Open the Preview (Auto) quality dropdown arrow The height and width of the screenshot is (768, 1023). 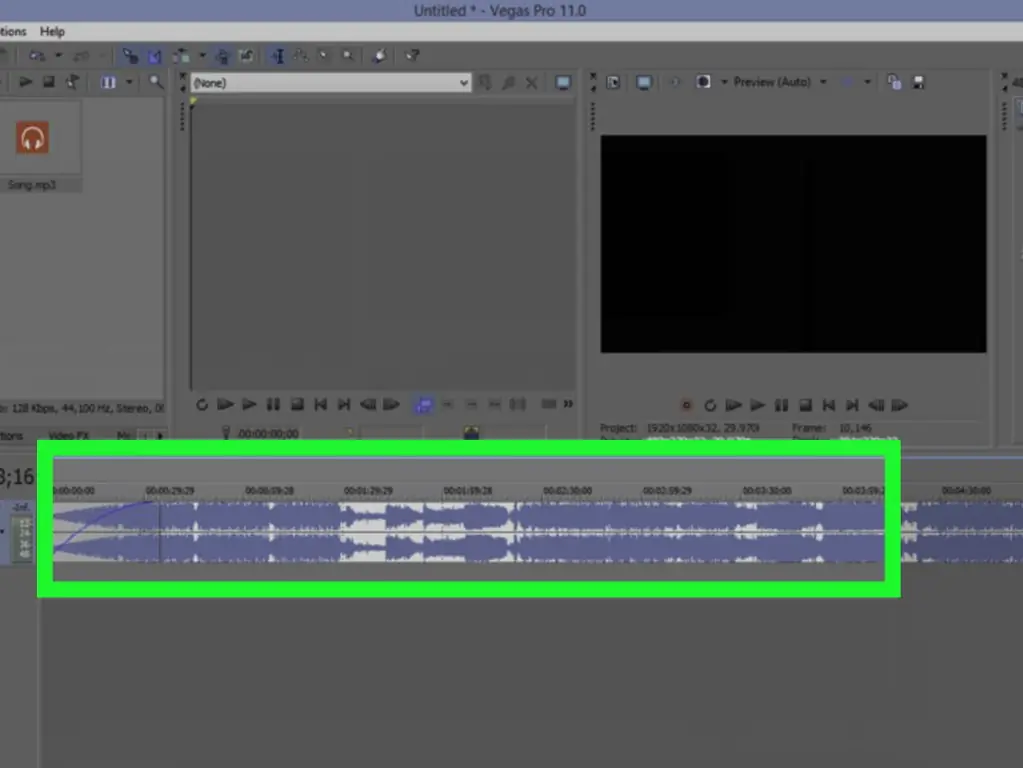tap(823, 82)
